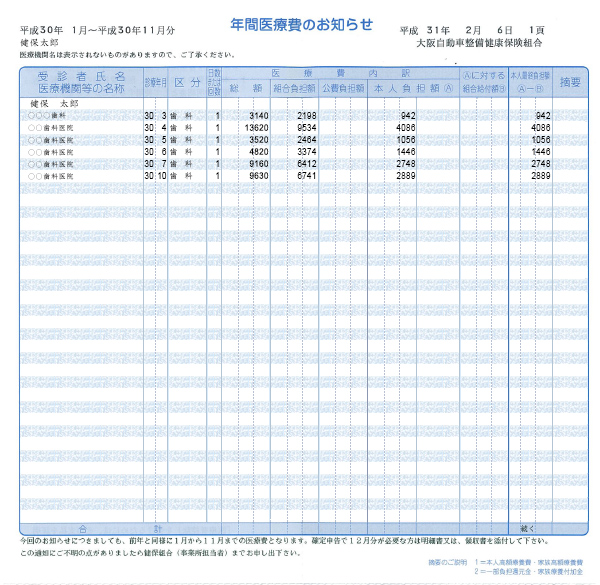
Task: Click the 医療機関等の名称 header
Action: 82,89
